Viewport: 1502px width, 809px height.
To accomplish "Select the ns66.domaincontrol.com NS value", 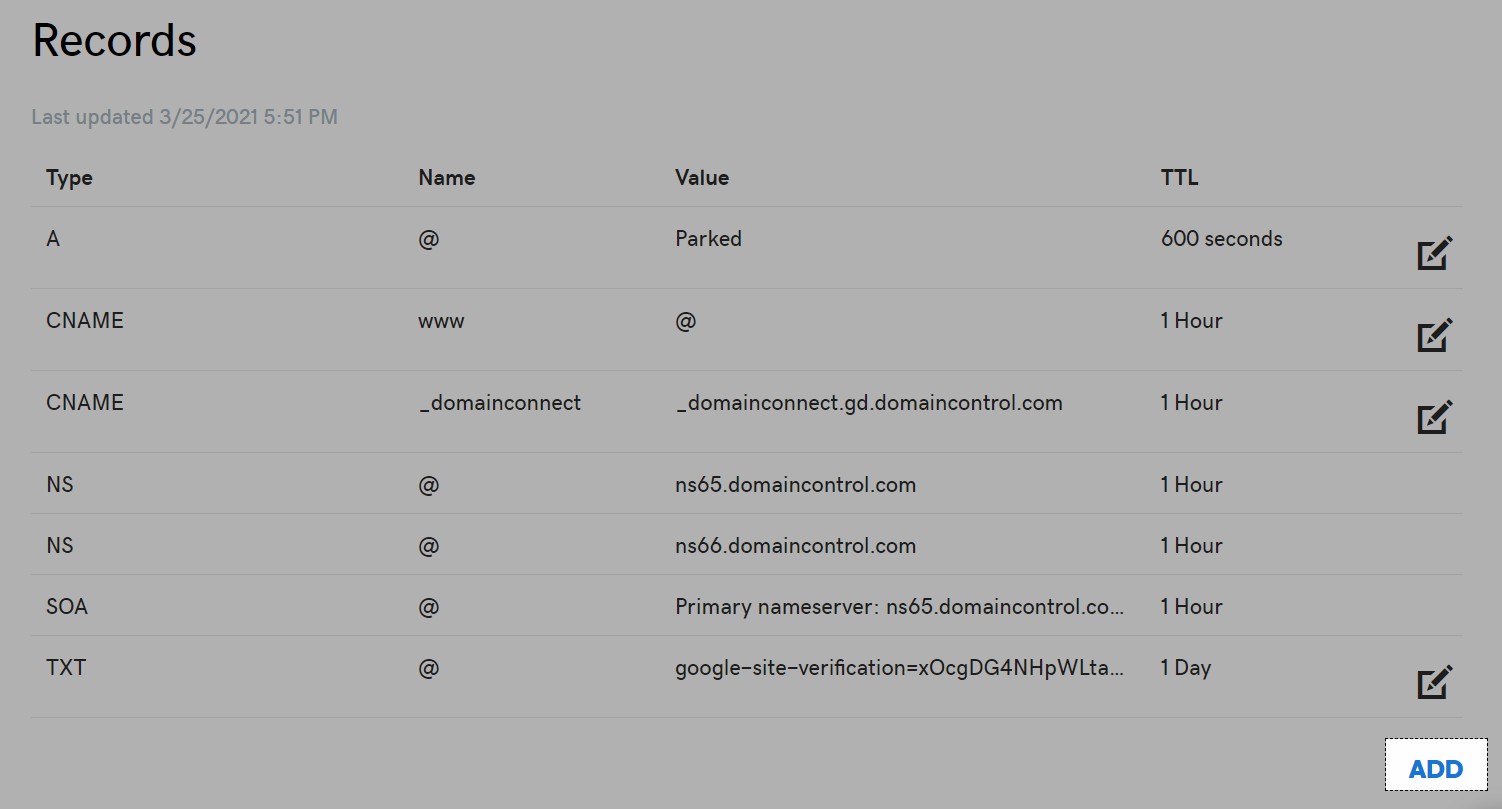I will [795, 546].
